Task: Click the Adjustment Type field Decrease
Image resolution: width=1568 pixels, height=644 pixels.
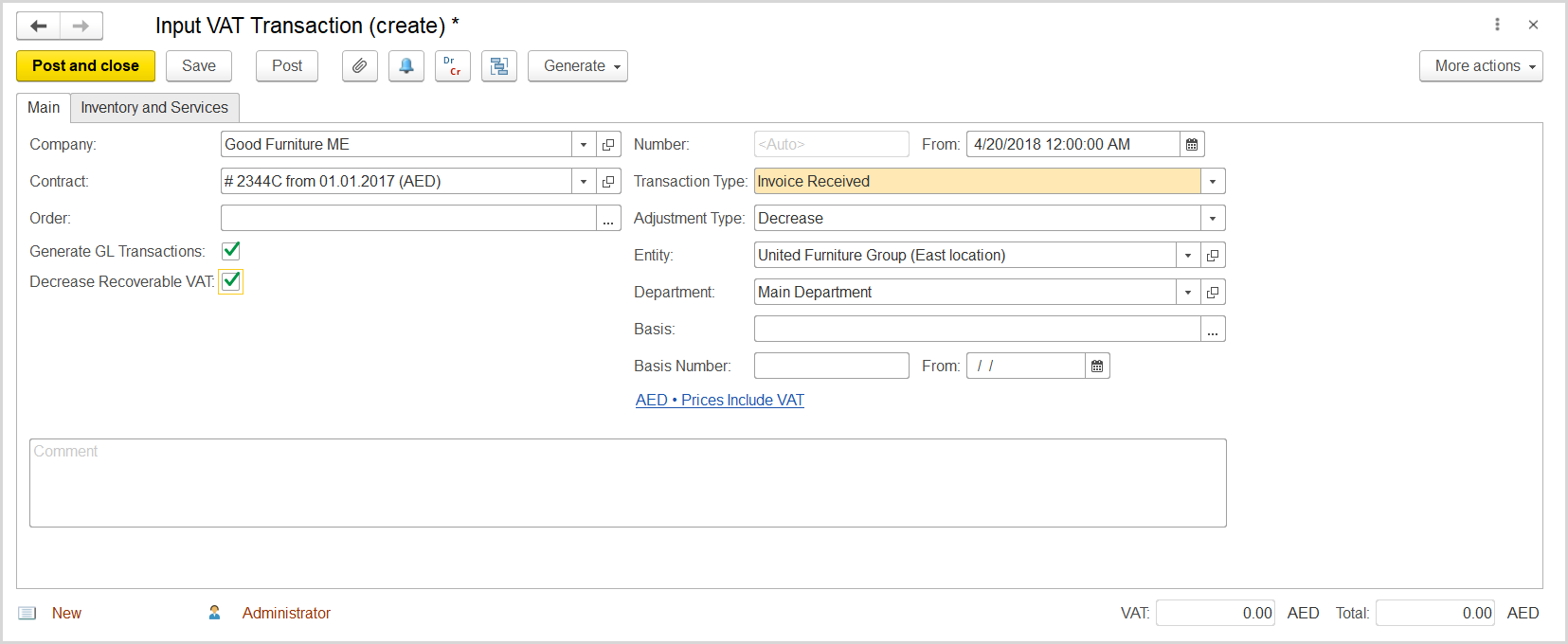Action: [977, 218]
